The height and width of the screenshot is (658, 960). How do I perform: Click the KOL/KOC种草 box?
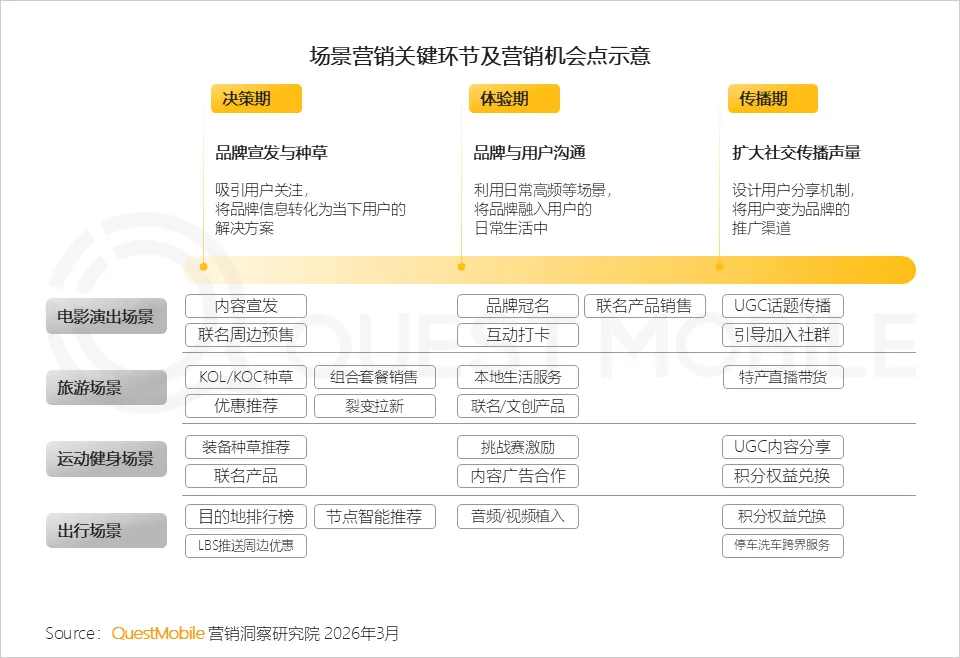[246, 377]
